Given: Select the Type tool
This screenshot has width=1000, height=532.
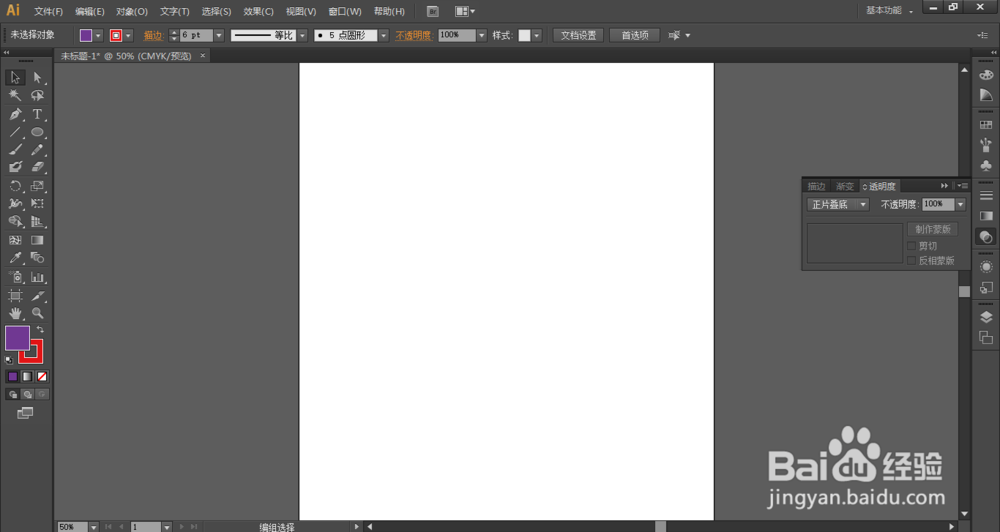Looking at the screenshot, I should tap(37, 114).
